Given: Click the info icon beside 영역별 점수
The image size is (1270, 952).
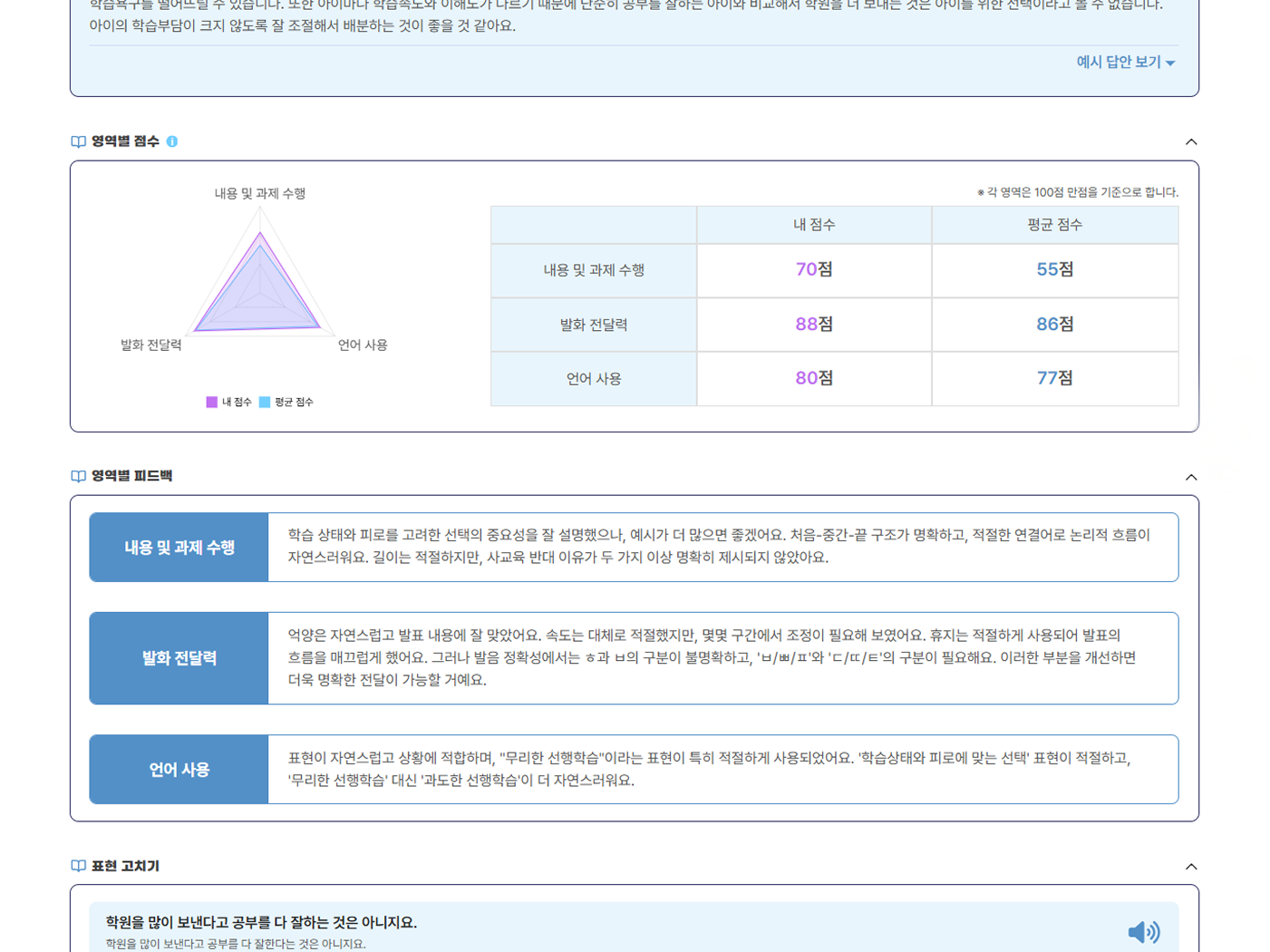Looking at the screenshot, I should pos(172,141).
